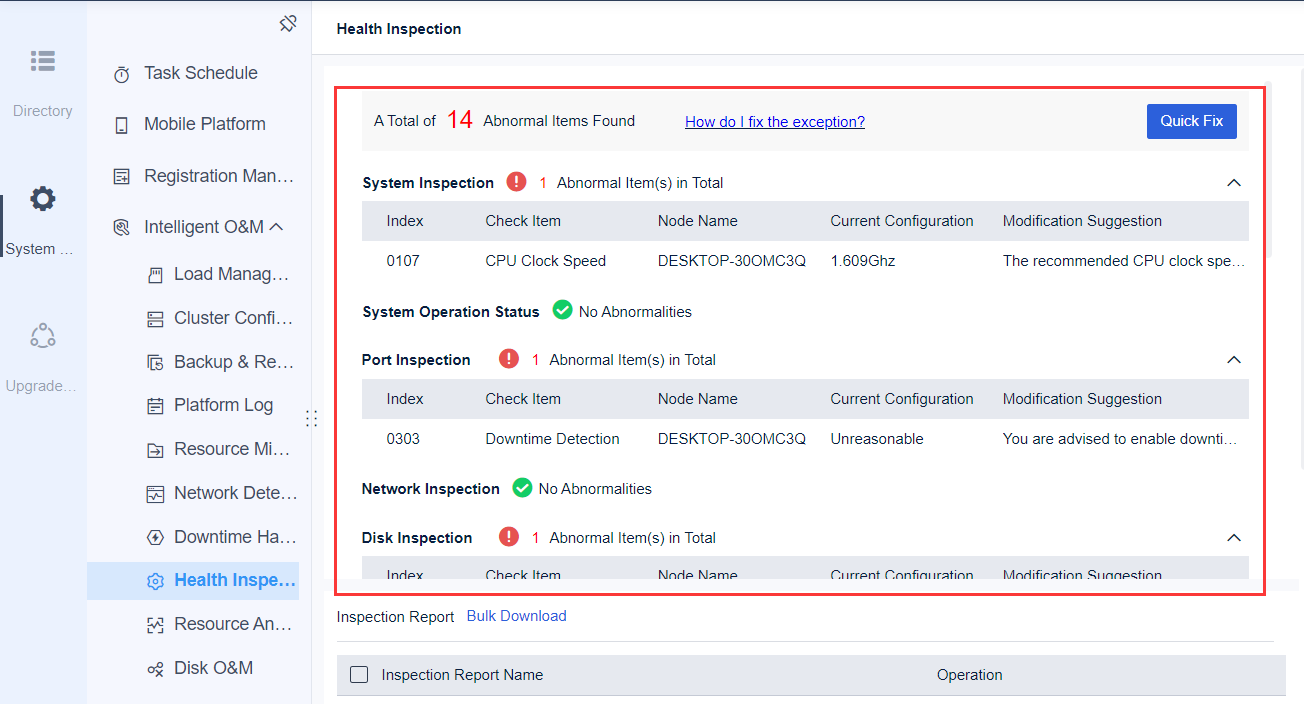Collapse the Port Inspection section
1304x704 pixels.
pyautogui.click(x=1233, y=359)
